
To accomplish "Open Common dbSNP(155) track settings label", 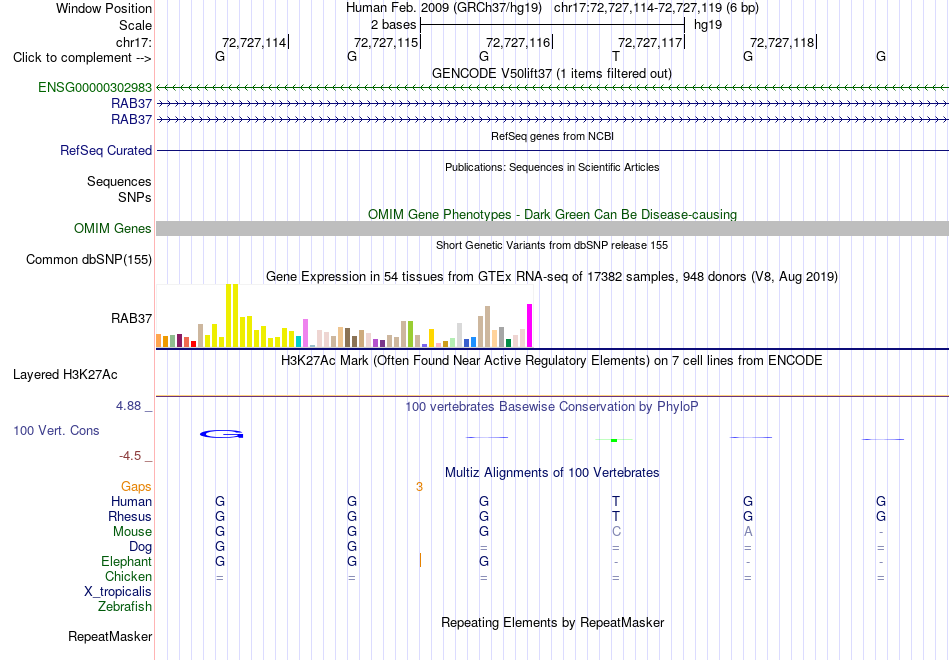I will point(89,259).
